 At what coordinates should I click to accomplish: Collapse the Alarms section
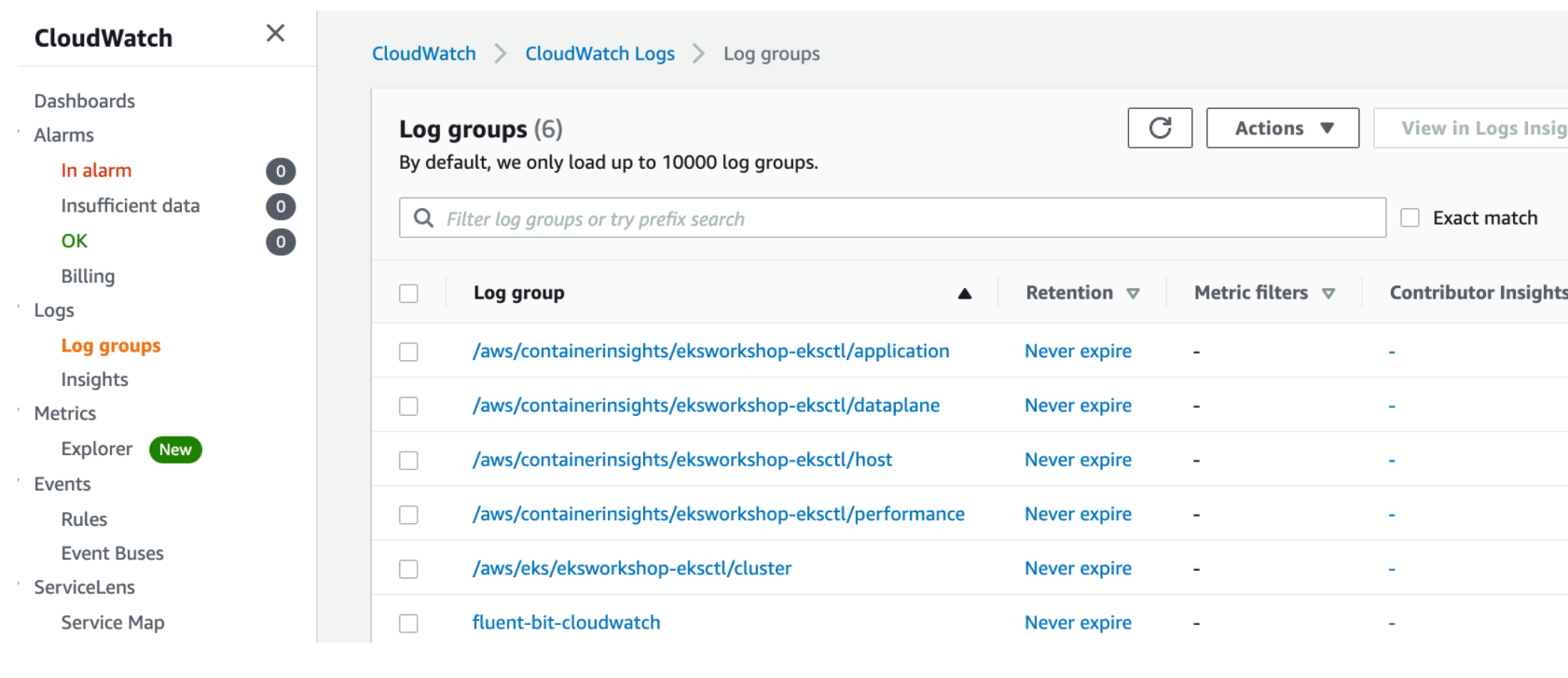coord(19,132)
